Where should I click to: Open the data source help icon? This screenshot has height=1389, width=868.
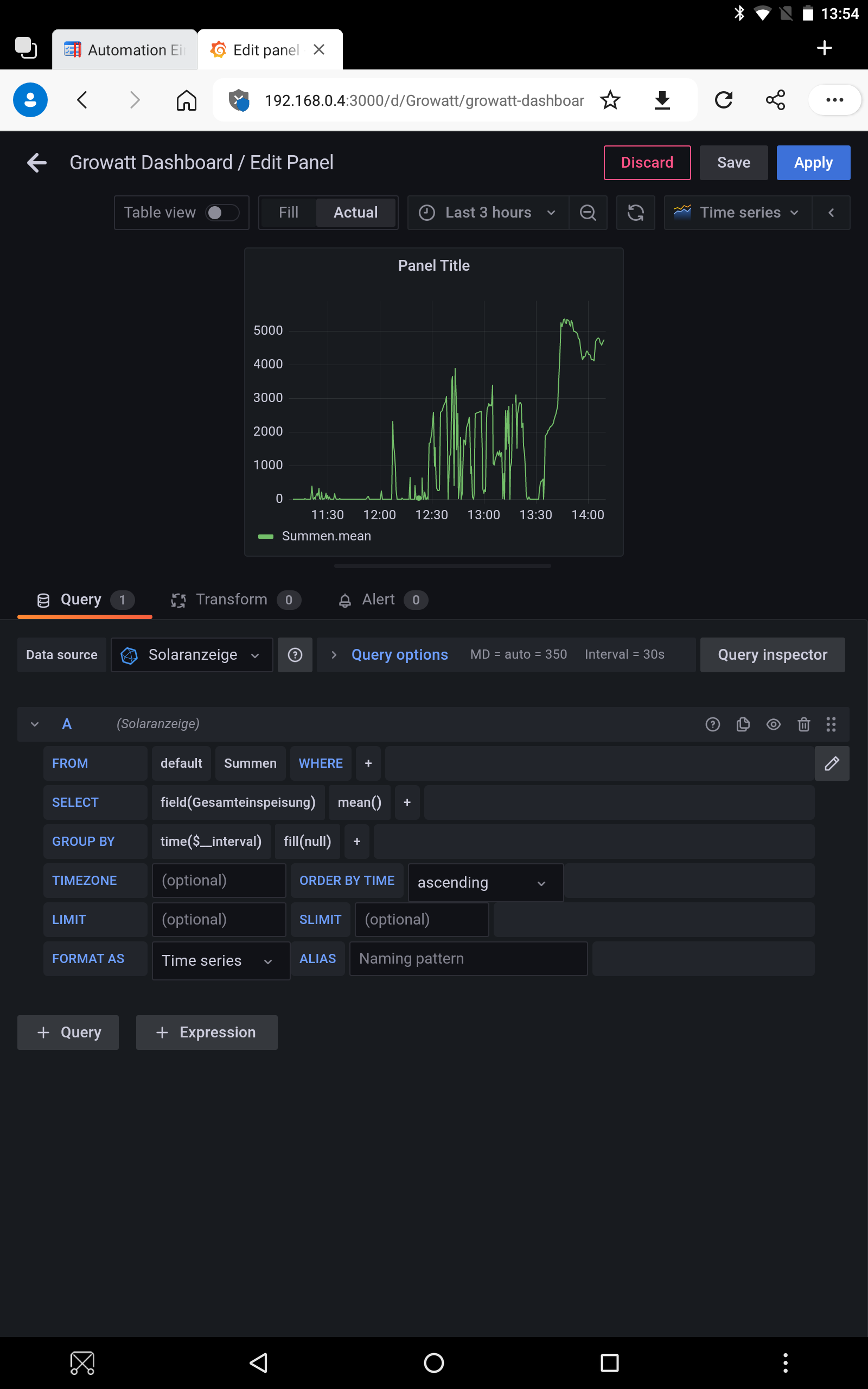click(295, 655)
